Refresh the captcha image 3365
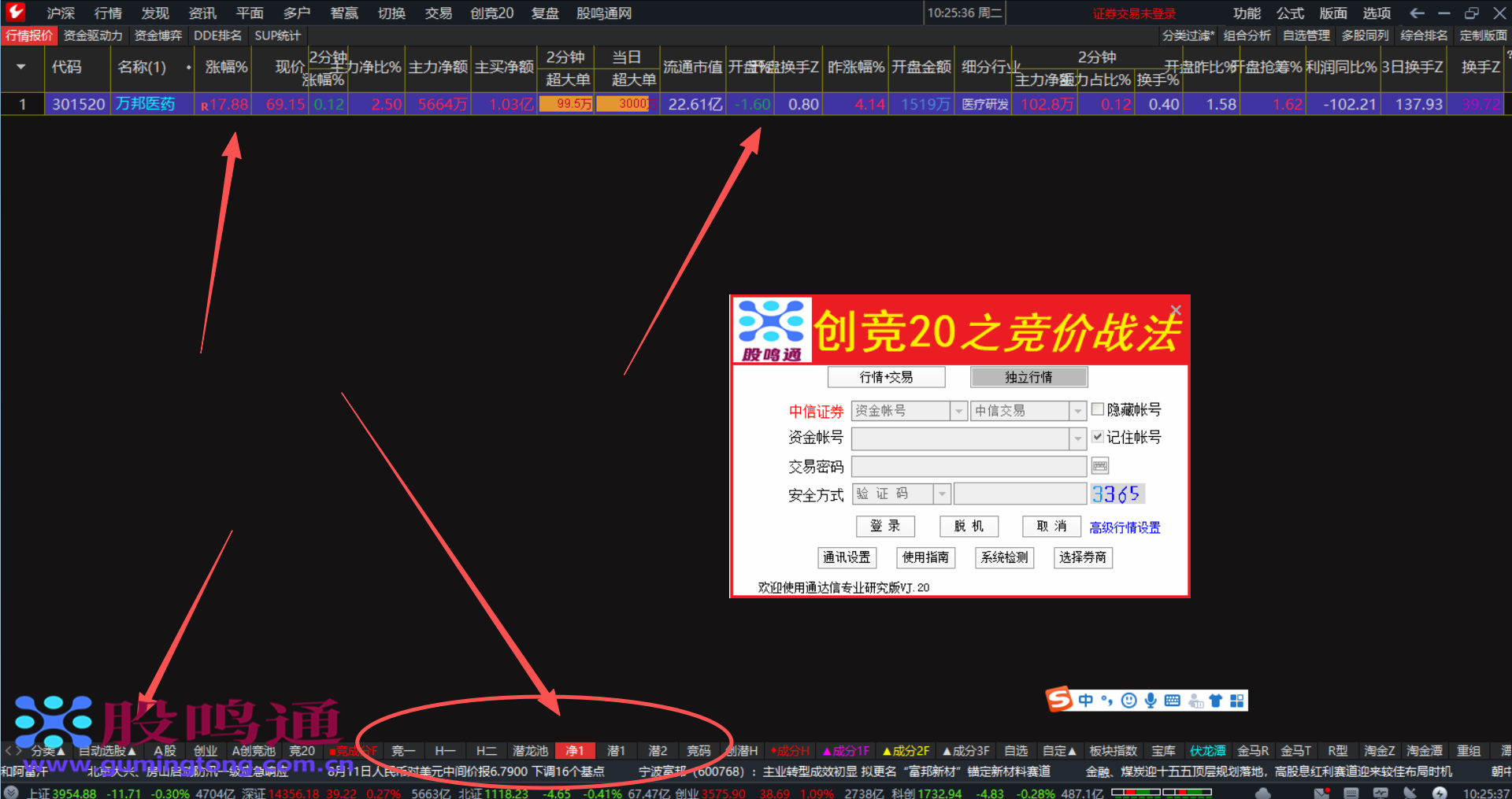Viewport: 1512px width, 799px height. click(x=1117, y=494)
